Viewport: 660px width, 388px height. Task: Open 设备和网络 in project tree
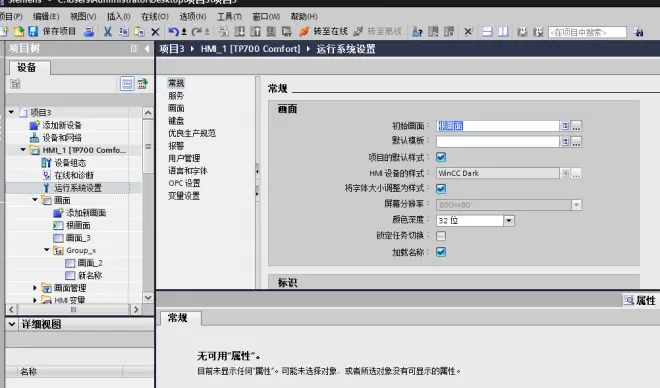pos(62,138)
